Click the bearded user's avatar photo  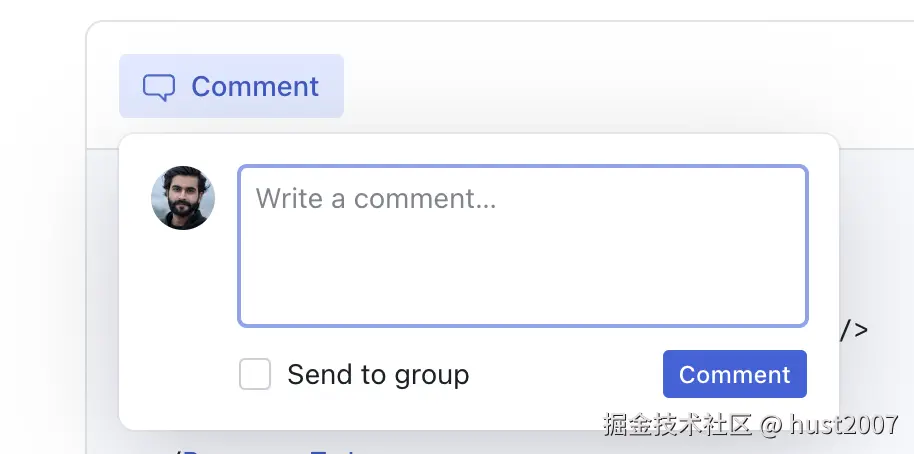click(x=183, y=198)
